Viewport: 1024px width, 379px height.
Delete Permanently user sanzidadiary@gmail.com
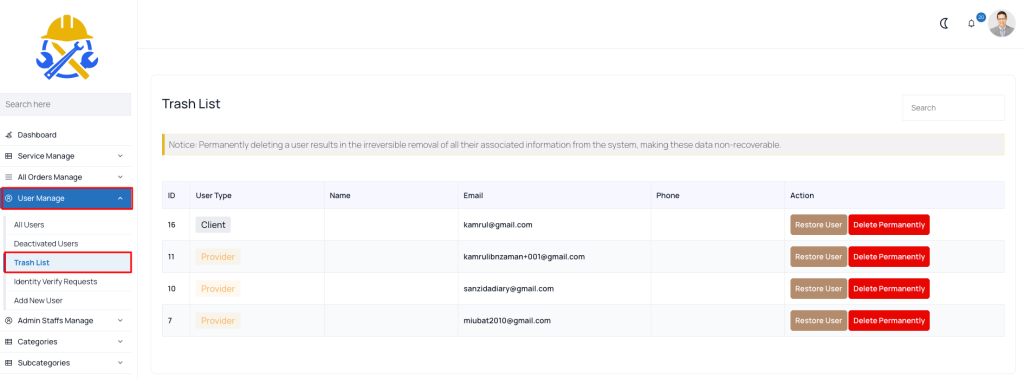889,289
